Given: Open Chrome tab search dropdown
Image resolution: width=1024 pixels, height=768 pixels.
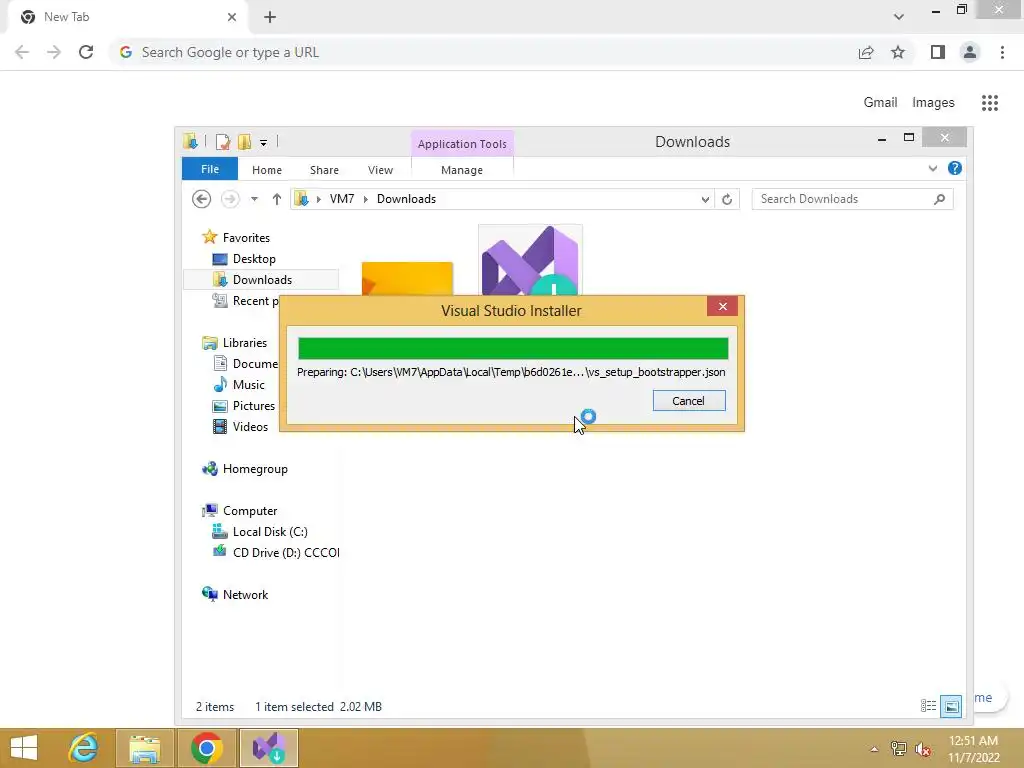Looking at the screenshot, I should click(899, 17).
